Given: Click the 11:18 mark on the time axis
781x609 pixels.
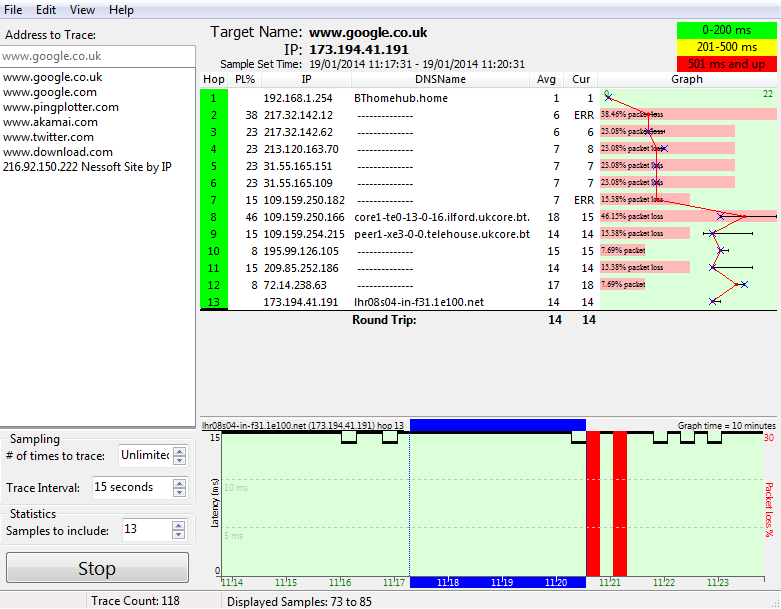Looking at the screenshot, I should coord(448,582).
